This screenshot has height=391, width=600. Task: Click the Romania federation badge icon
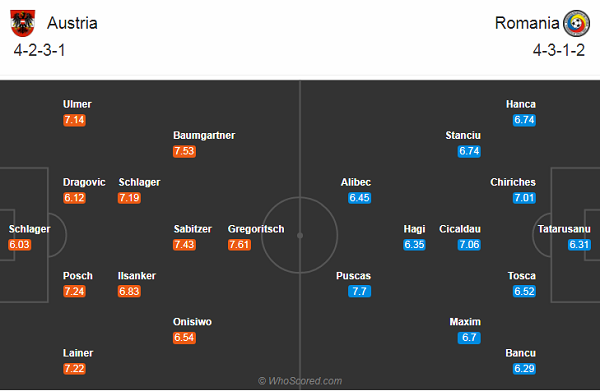point(577,23)
